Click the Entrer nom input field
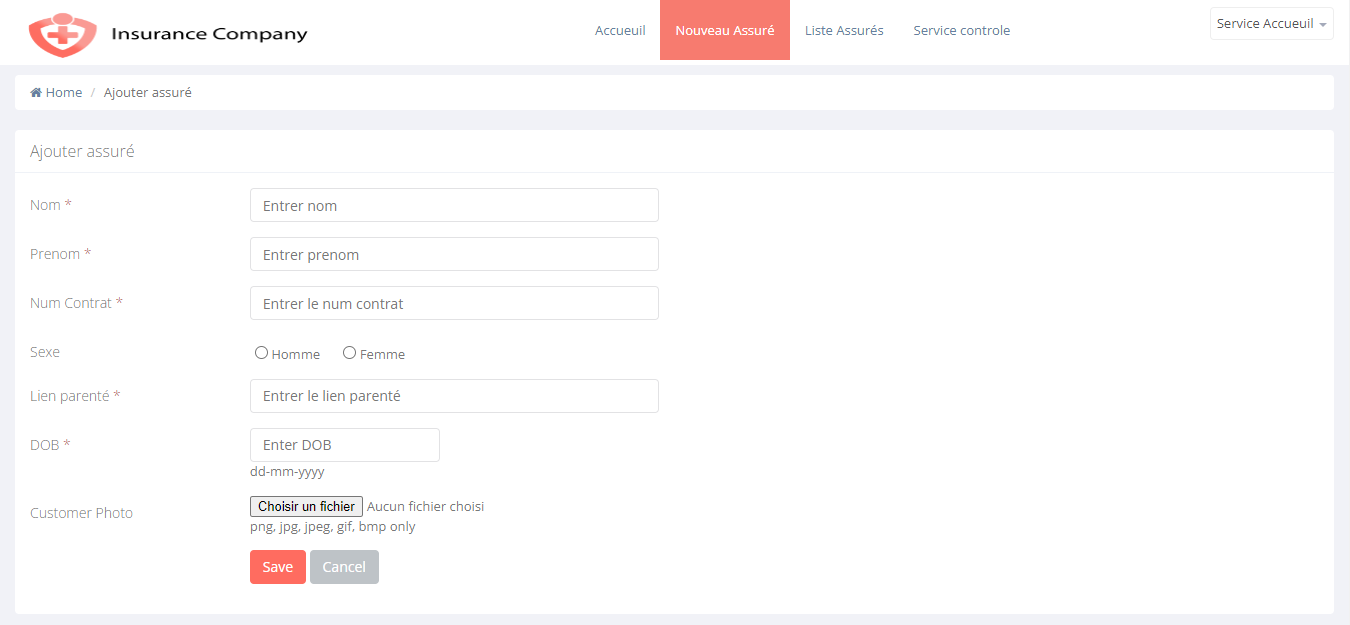This screenshot has height=625, width=1350. (x=453, y=205)
